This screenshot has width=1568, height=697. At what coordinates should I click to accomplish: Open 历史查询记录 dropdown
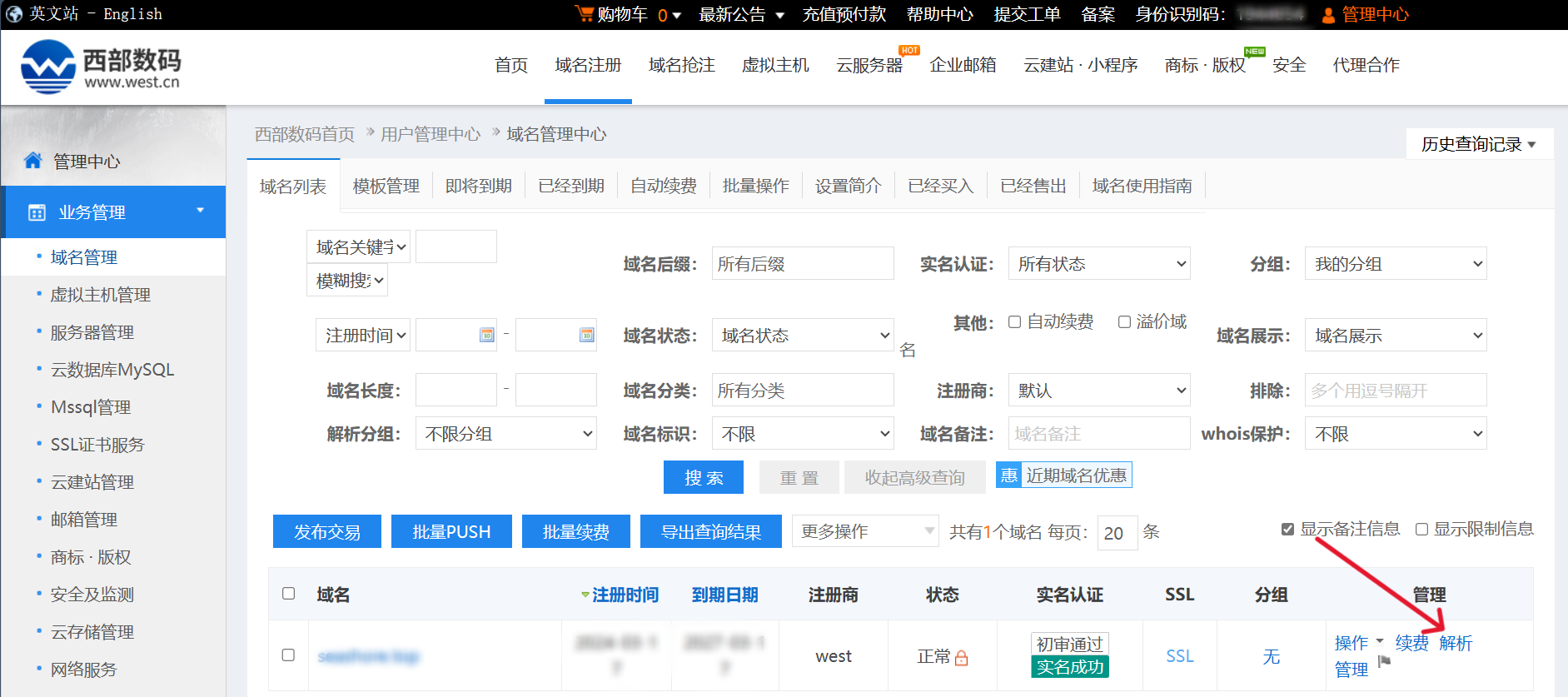(x=1478, y=144)
